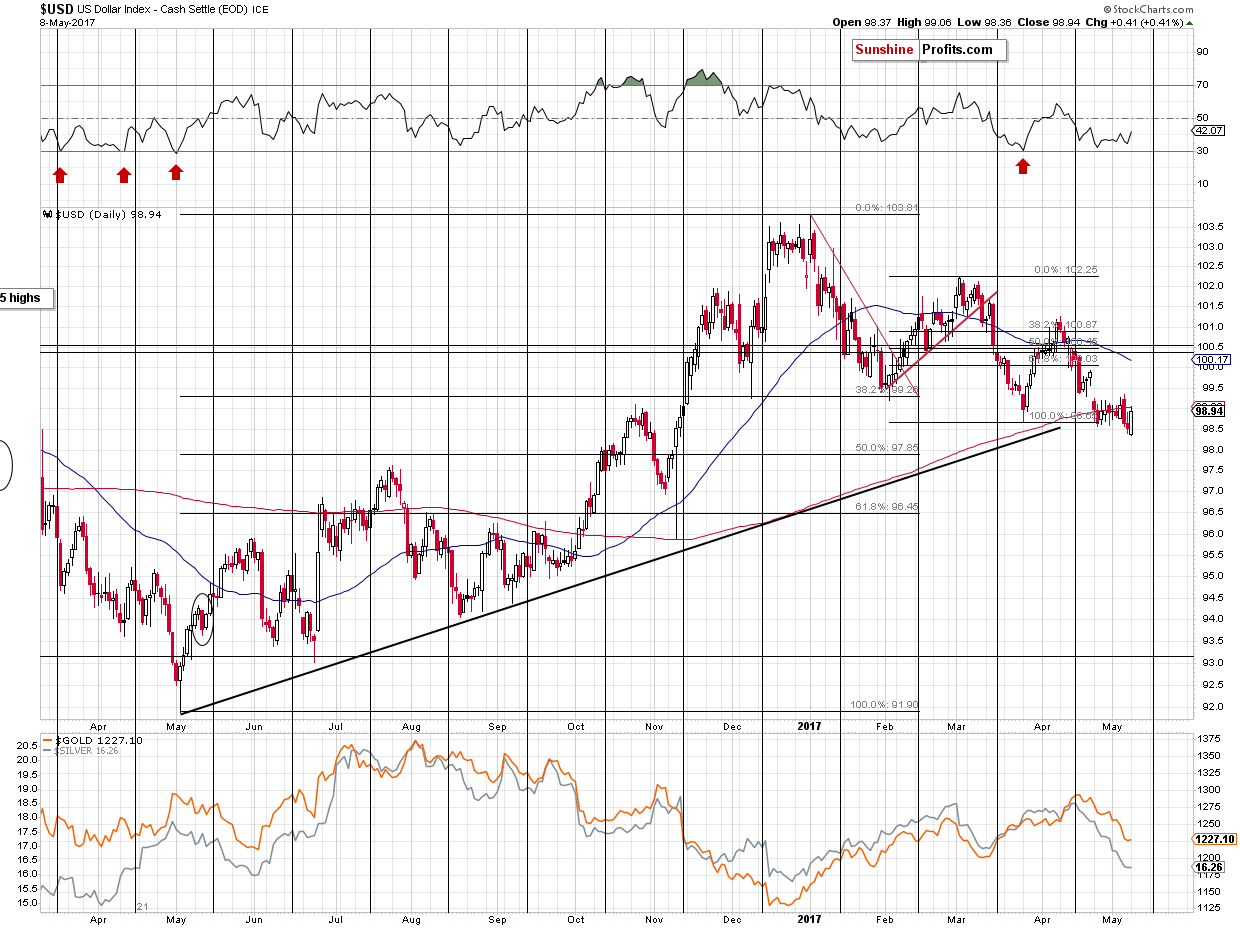This screenshot has height=928, width=1240.
Task: Click the red arrow under the March 2017 RSI low
Action: click(1022, 165)
